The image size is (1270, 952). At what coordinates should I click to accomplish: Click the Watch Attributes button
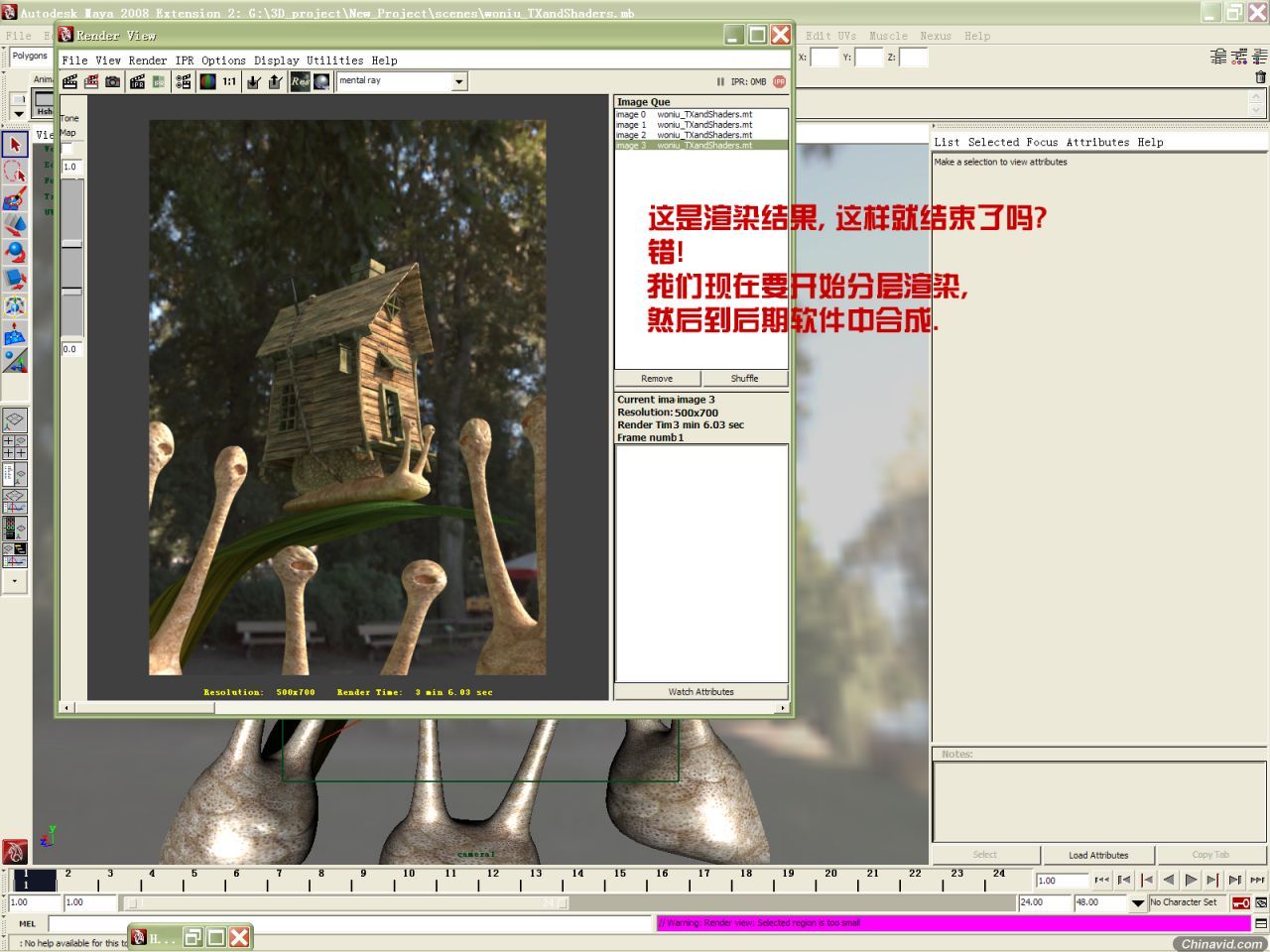coord(700,692)
